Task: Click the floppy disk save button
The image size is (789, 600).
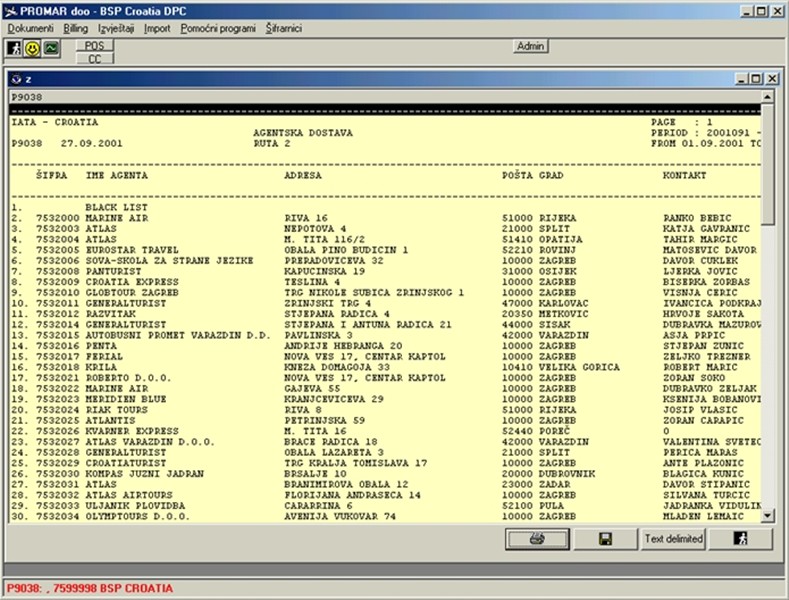Action: [x=605, y=539]
